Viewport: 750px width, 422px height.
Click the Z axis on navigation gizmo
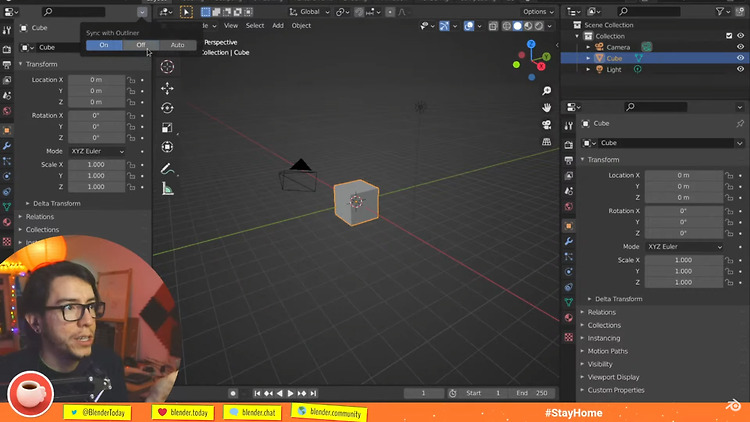tap(531, 44)
